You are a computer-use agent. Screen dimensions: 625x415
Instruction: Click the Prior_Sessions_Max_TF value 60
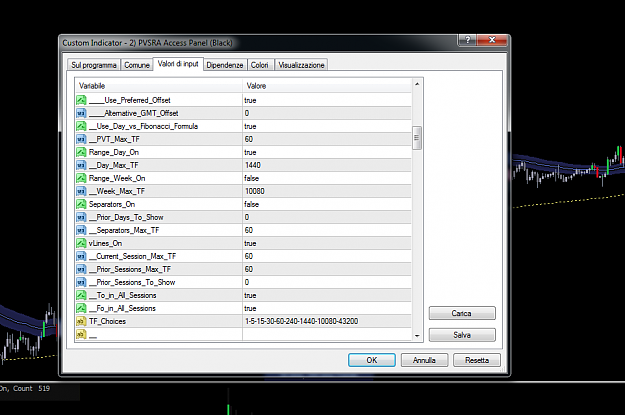[x=249, y=269]
